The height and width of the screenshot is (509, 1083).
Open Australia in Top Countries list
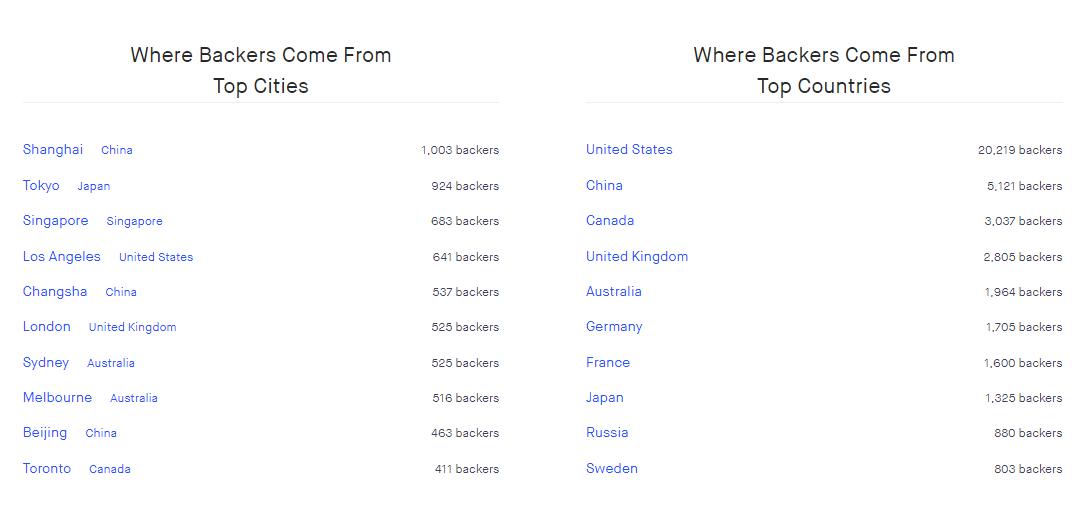(614, 292)
